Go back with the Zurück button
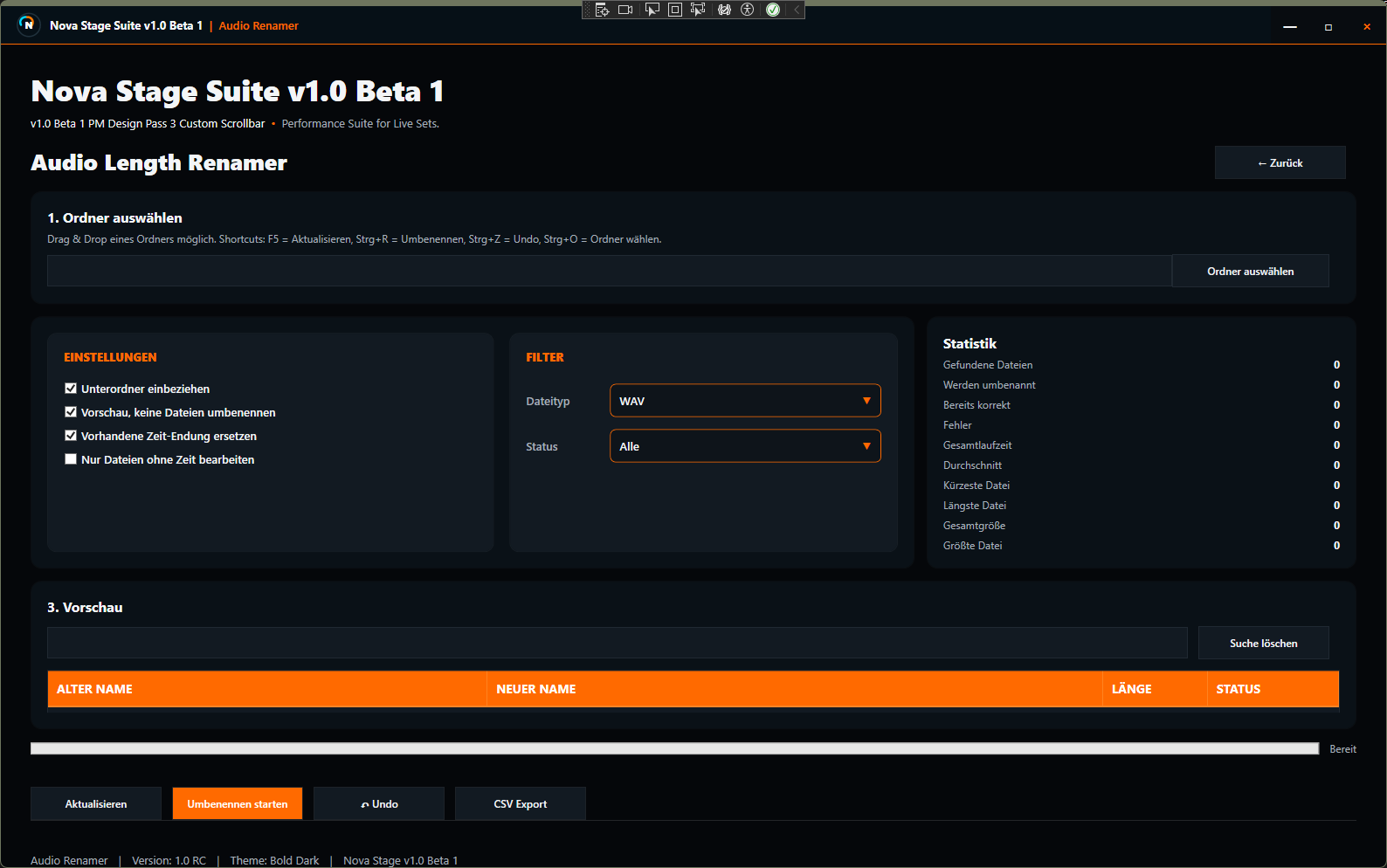 [1280, 162]
